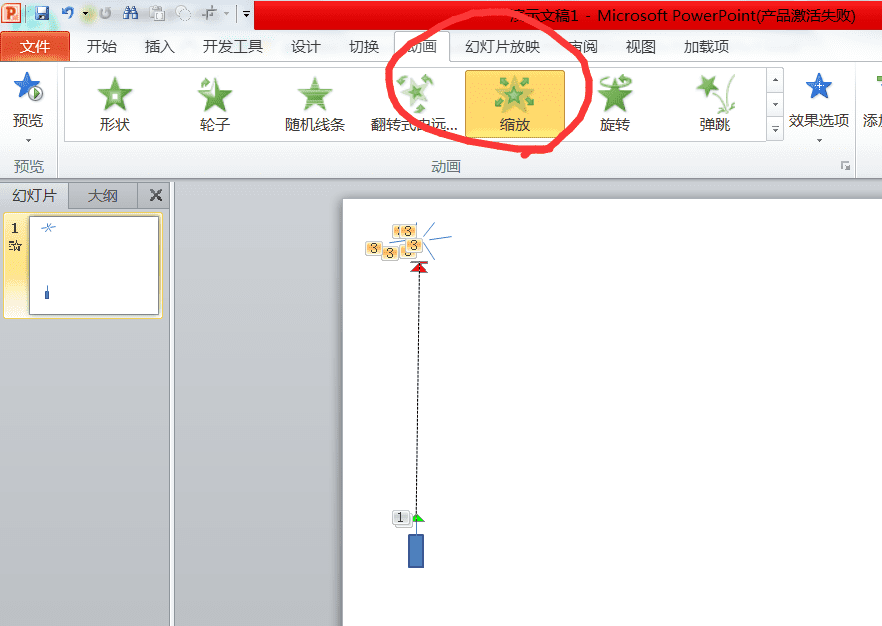Open the 加载项 add-ins tab
This screenshot has height=626, width=882.
tap(706, 47)
